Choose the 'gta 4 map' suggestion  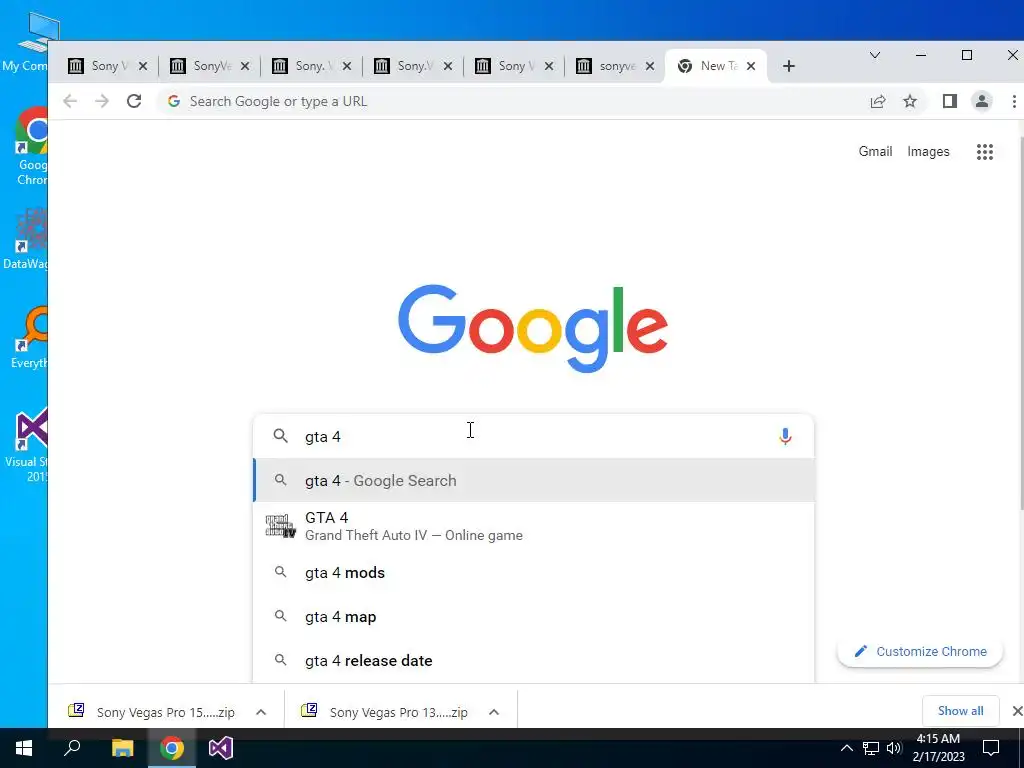pyautogui.click(x=534, y=616)
